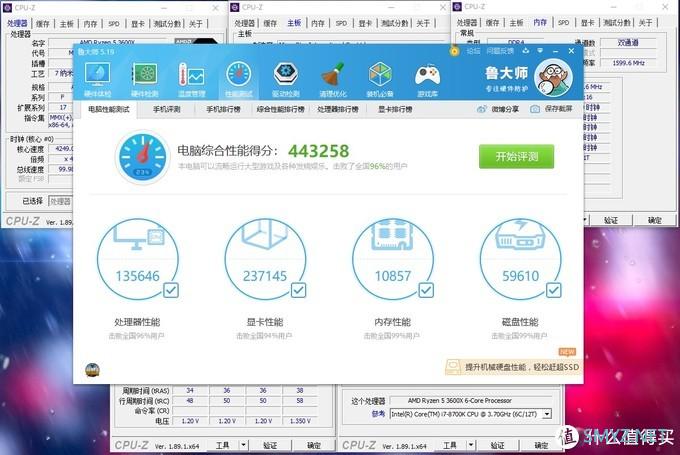This screenshot has width=680, height=455.
Task: Switch to the 处理器排行榜 tab
Action: pyautogui.click(x=338, y=109)
